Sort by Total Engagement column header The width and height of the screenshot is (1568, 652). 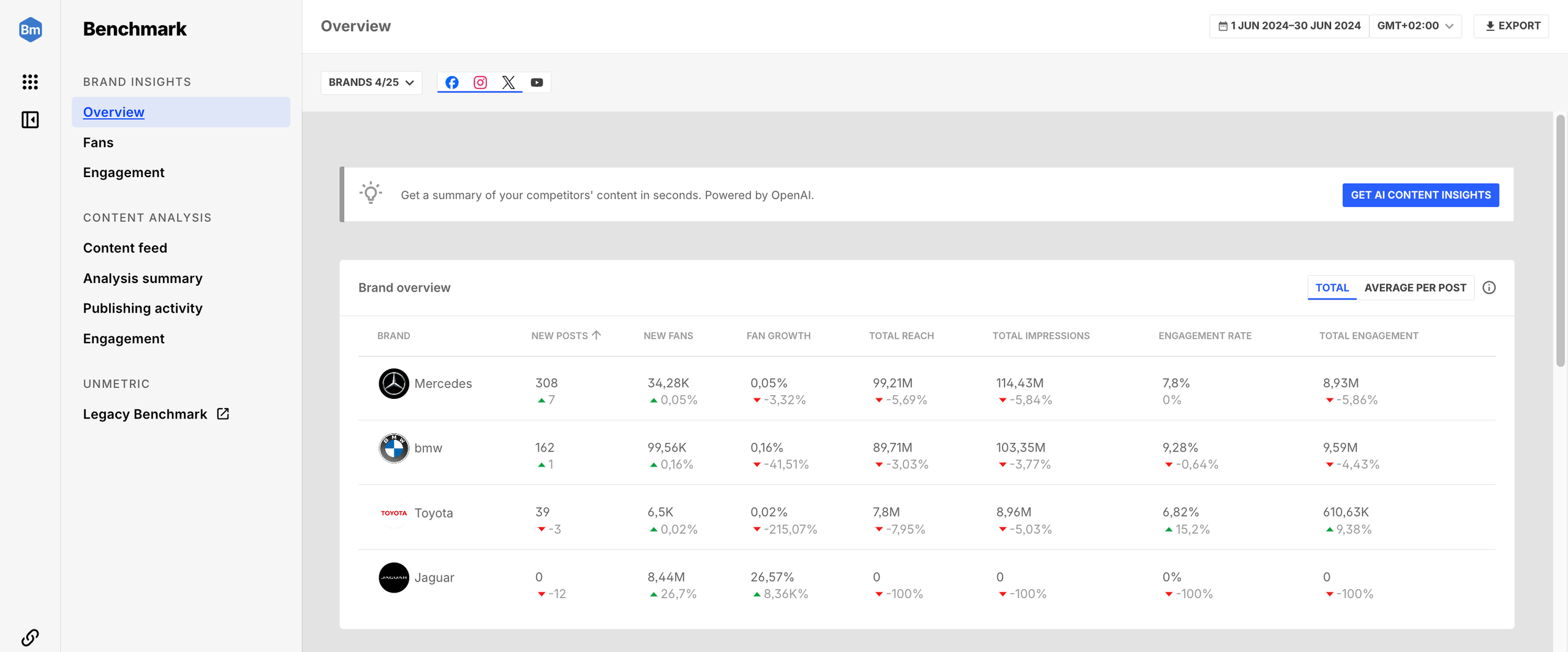(1368, 336)
